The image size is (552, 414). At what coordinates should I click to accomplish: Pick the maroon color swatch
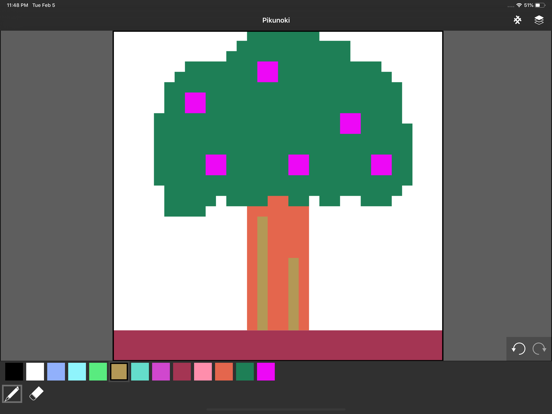point(182,372)
